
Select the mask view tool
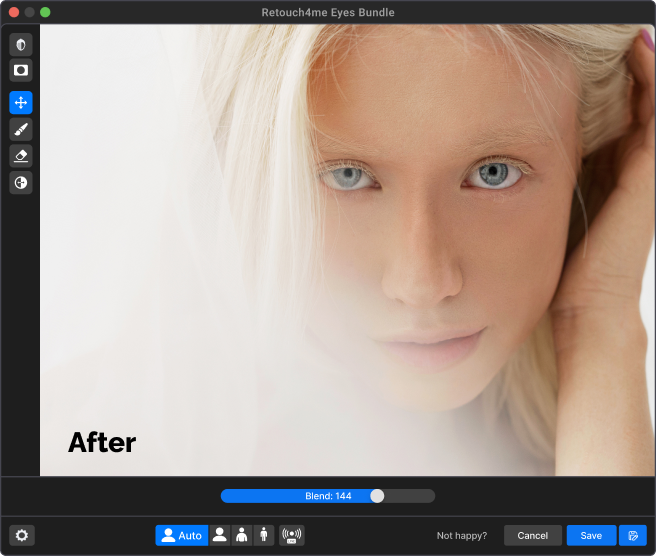point(21,70)
